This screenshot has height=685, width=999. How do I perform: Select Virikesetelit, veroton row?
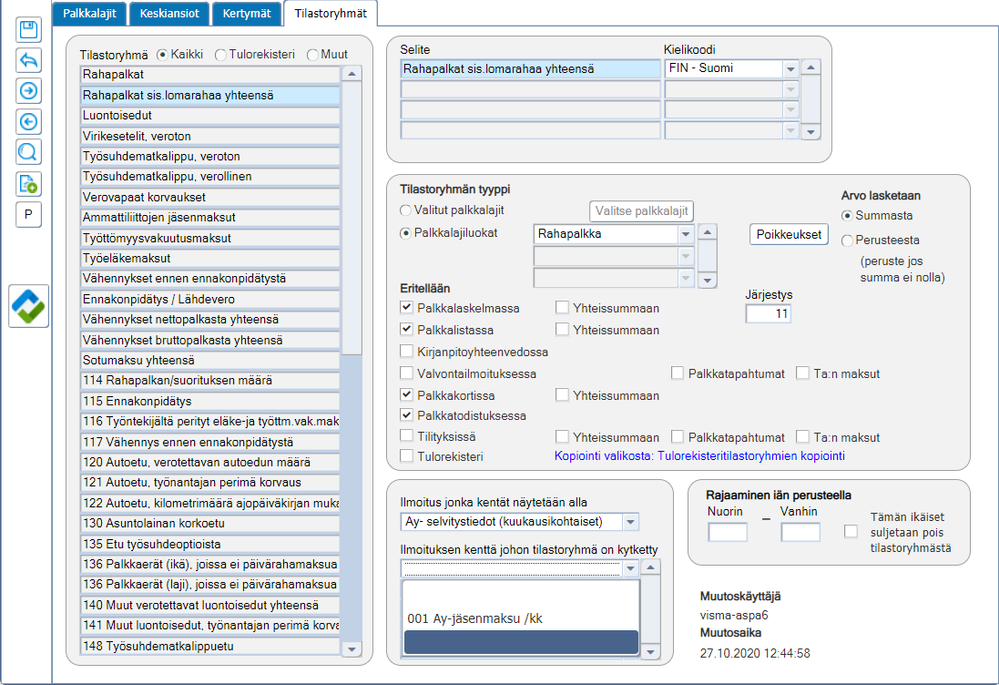tap(210, 136)
